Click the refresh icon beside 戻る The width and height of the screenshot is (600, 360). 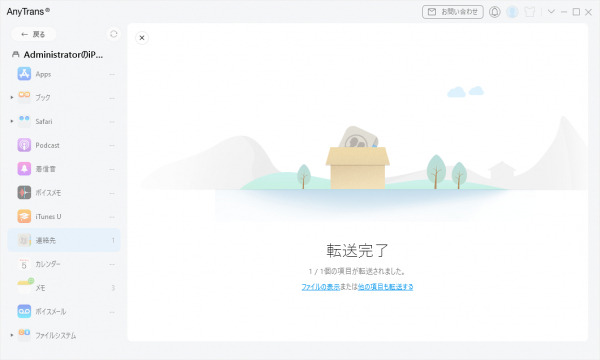[114, 34]
